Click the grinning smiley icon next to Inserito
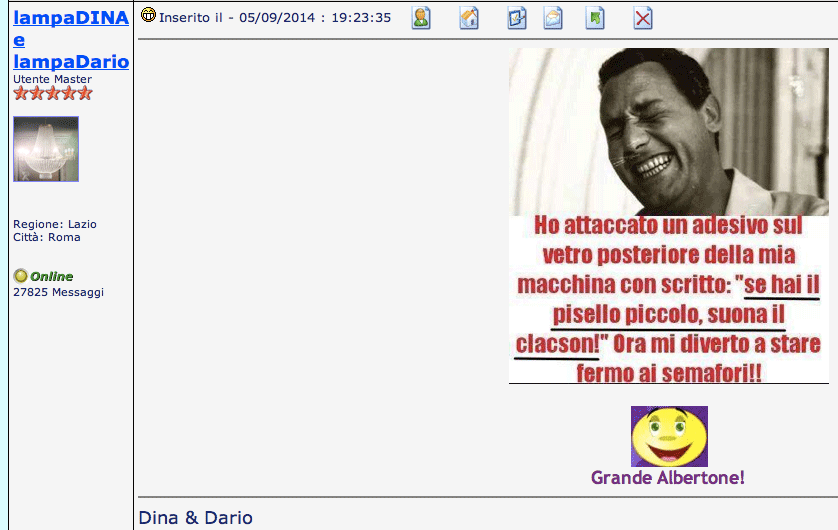The image size is (838, 530). pyautogui.click(x=148, y=15)
